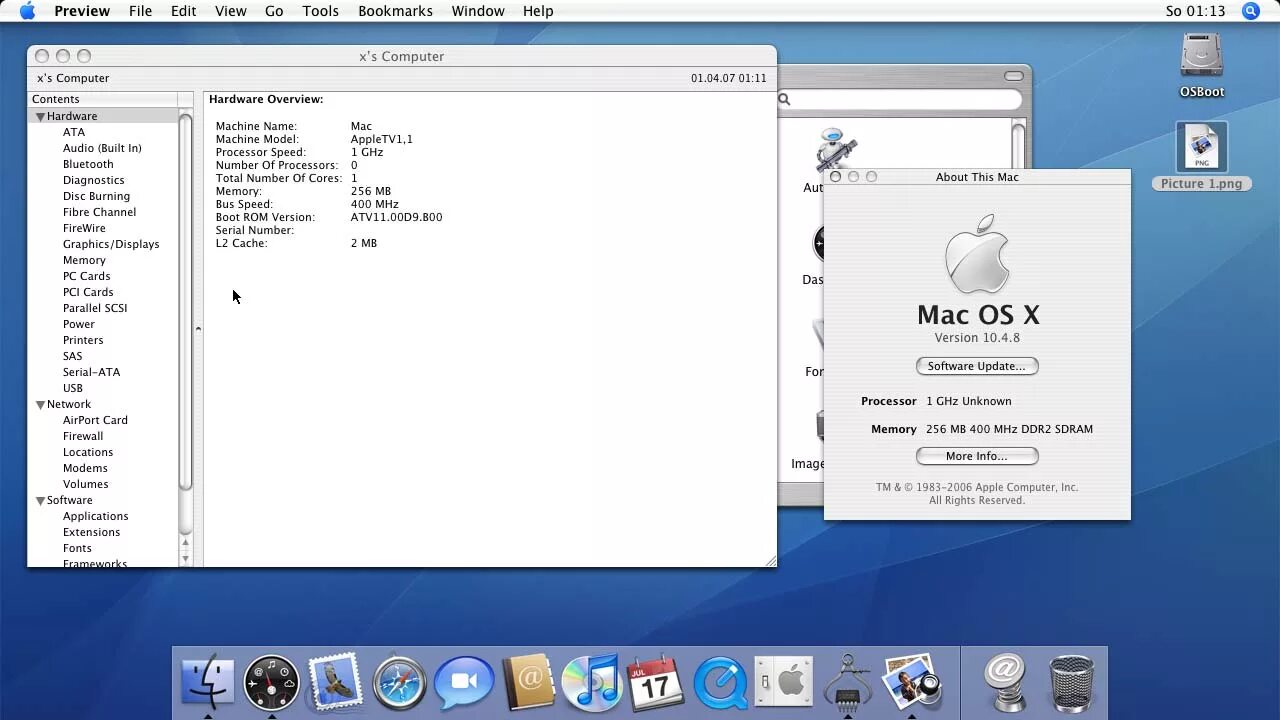Open Safari from the Dock
The image size is (1280, 720).
(x=399, y=683)
